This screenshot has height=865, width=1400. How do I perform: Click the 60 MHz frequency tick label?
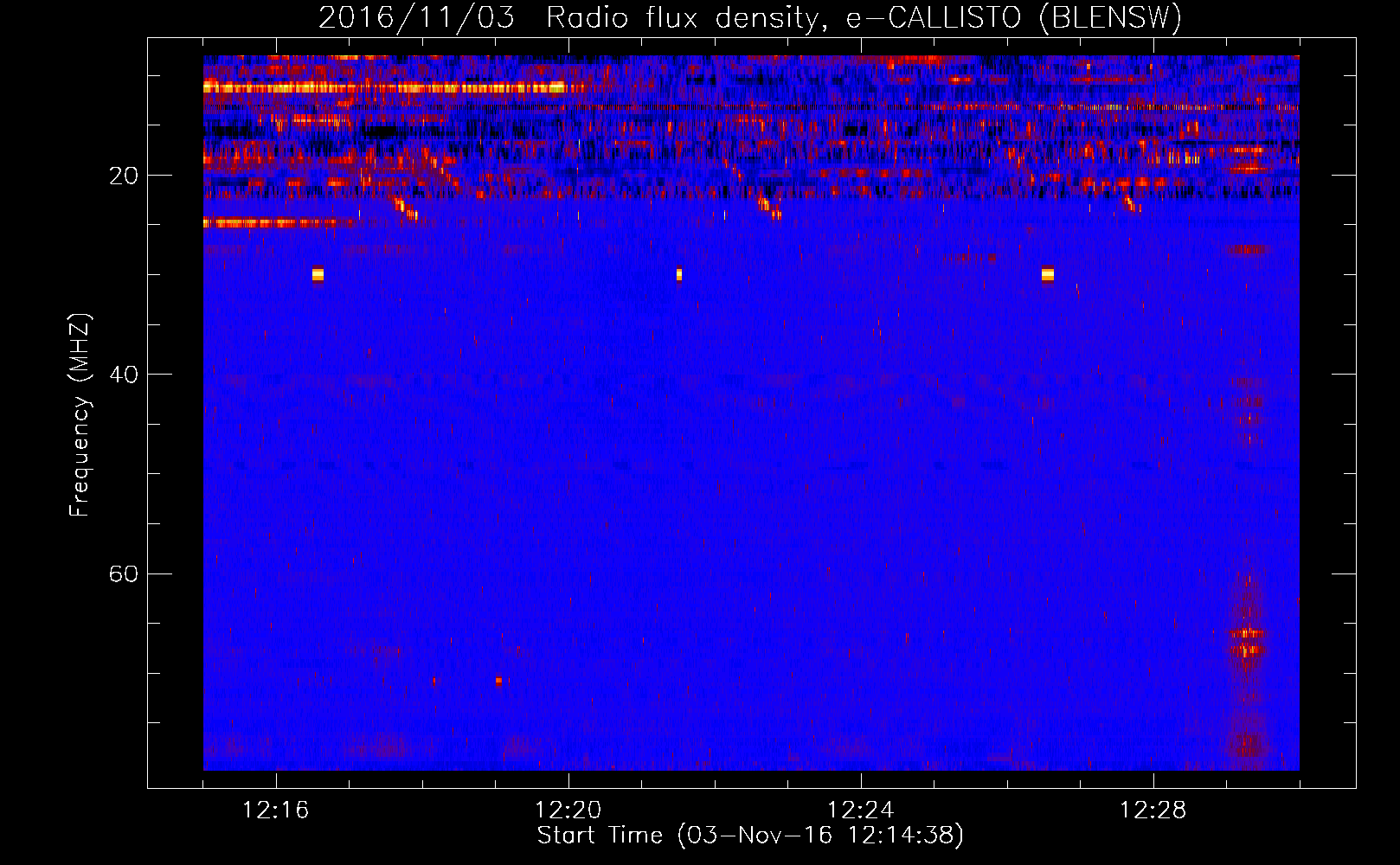(123, 575)
